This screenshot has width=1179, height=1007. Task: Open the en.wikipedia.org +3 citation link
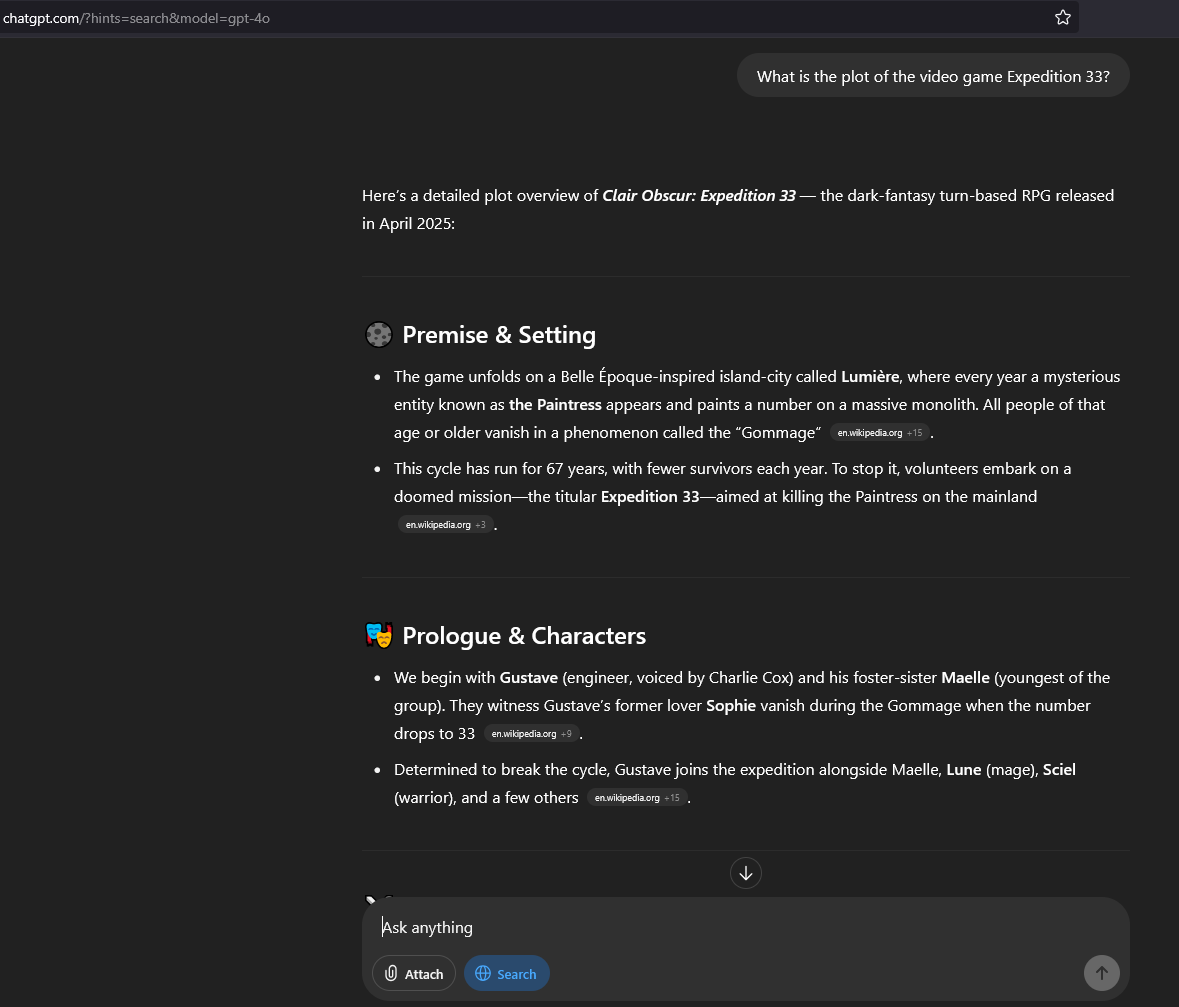click(445, 524)
